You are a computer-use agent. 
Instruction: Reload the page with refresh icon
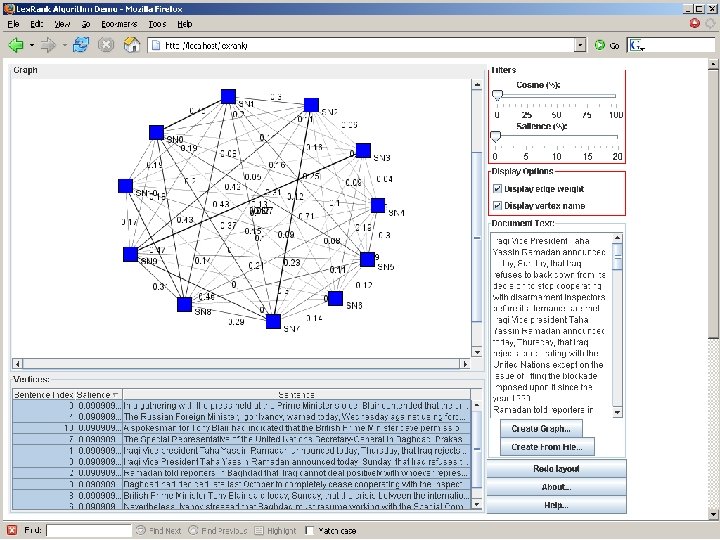tap(81, 45)
